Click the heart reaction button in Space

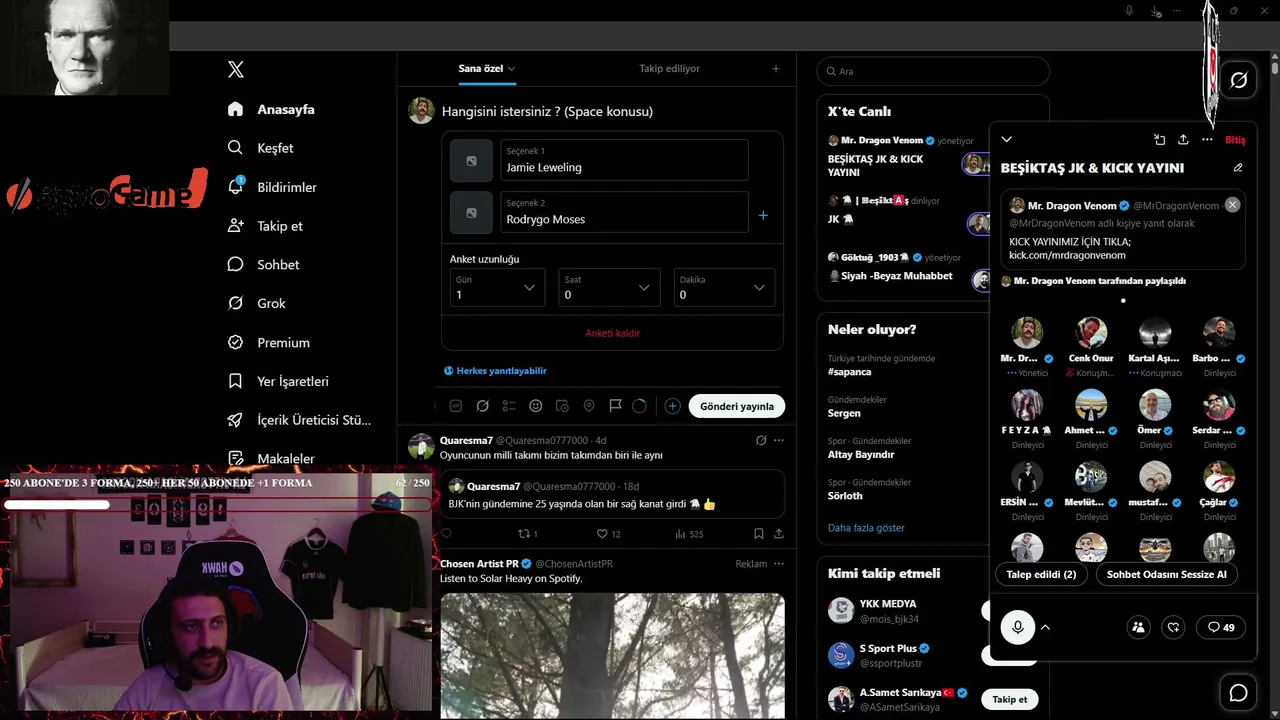pos(1174,628)
